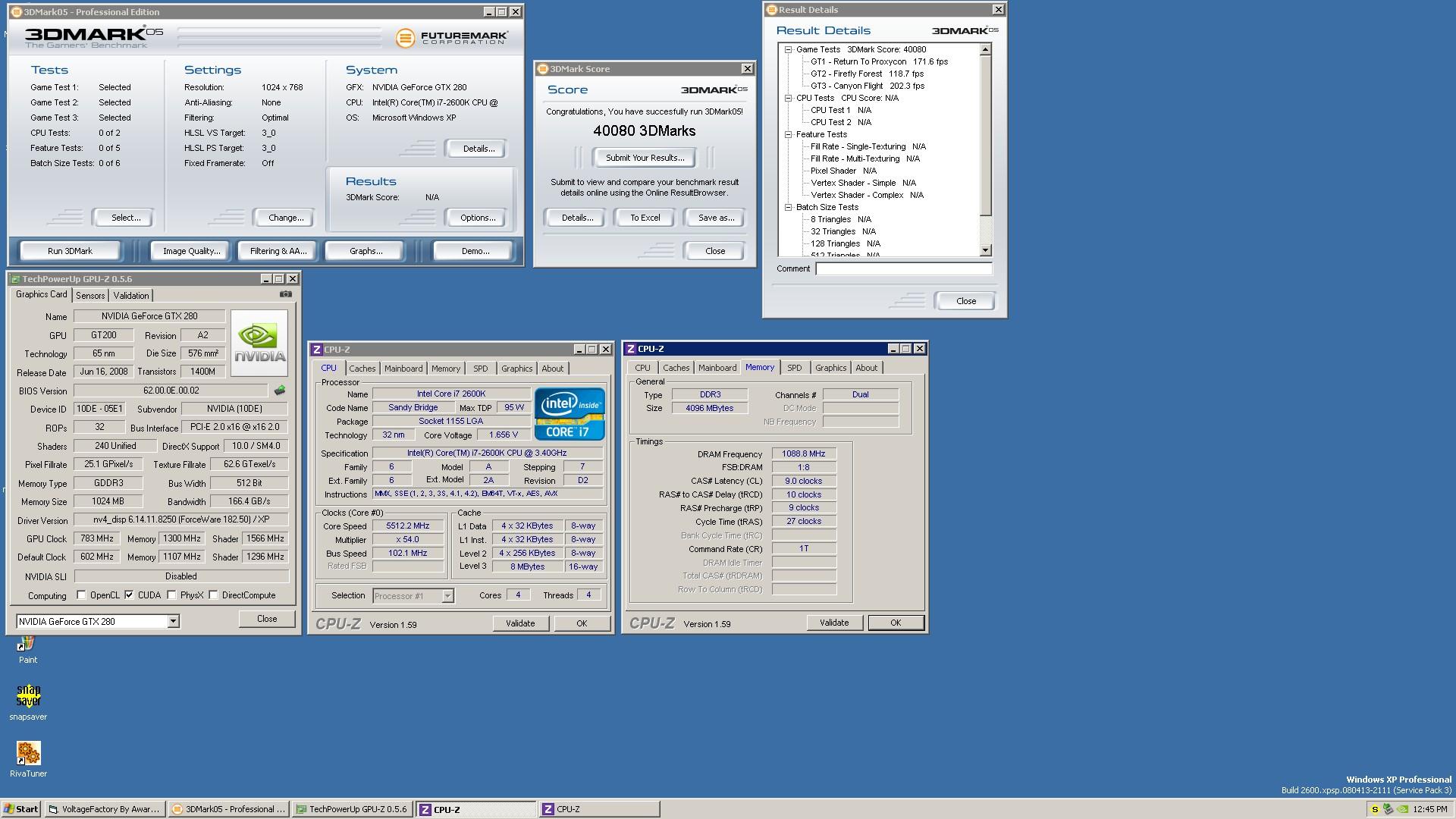Viewport: 1456px width, 819px height.
Task: Click the 3DMark05 title bar icon
Action: (17, 12)
